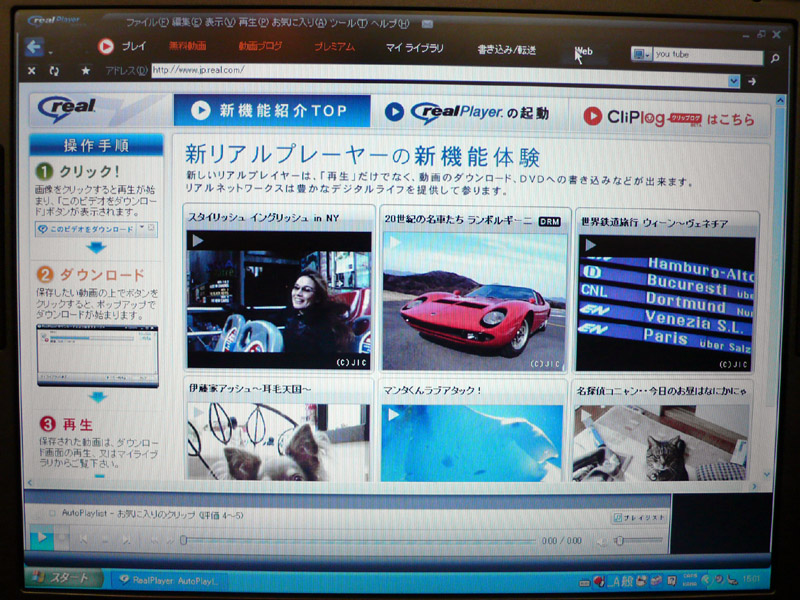Click the taskbar clock showing 15:01
800x600 pixels.
coord(751,579)
